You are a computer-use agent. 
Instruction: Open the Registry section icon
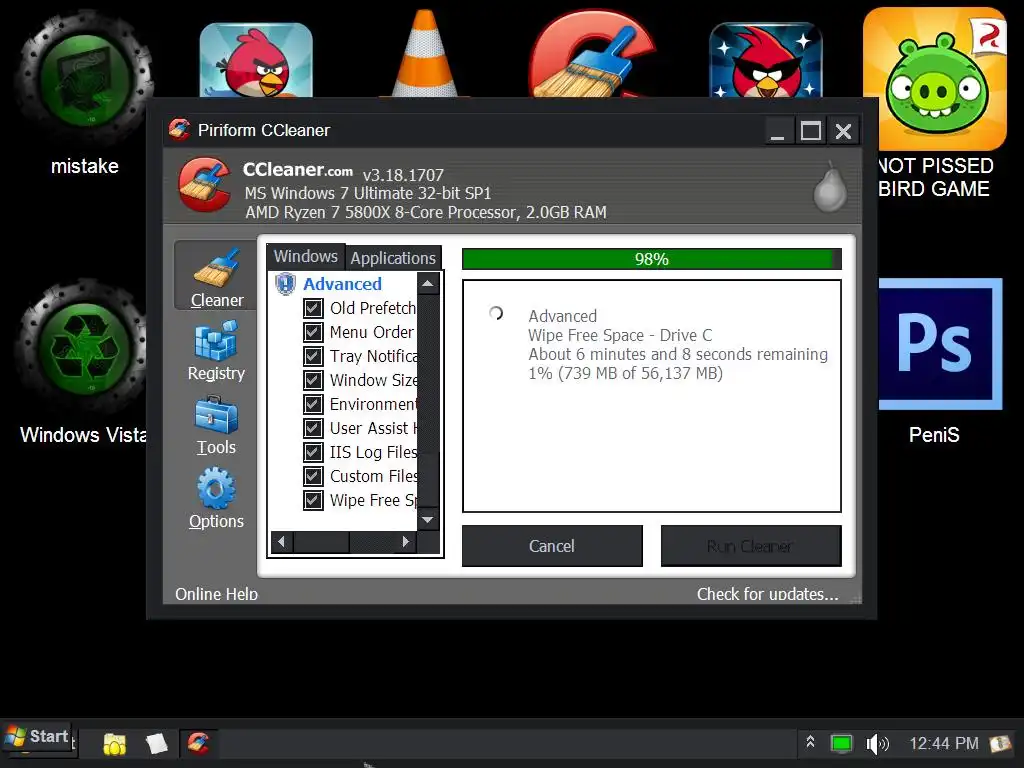(x=216, y=341)
